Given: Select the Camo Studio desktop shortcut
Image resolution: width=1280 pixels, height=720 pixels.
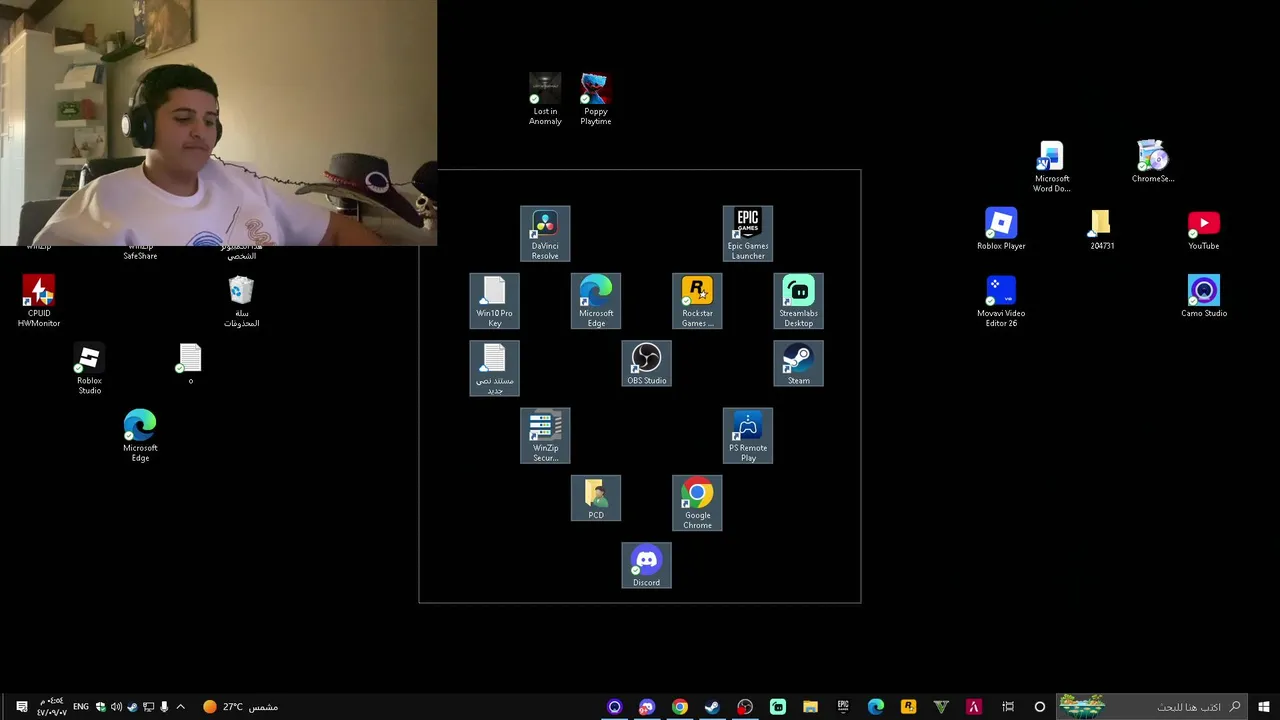Looking at the screenshot, I should [1203, 297].
